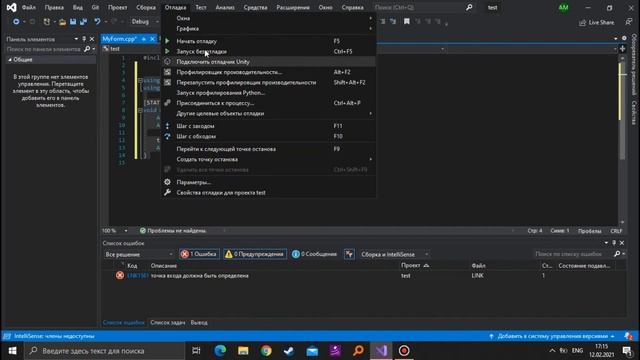Close the MyForm.cpp tab
Screen dimensions: 640x360
(152, 39)
